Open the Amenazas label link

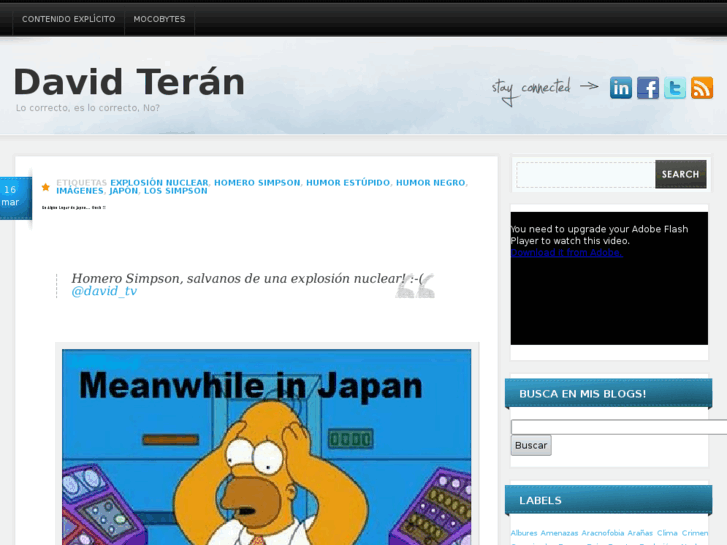pos(559,533)
